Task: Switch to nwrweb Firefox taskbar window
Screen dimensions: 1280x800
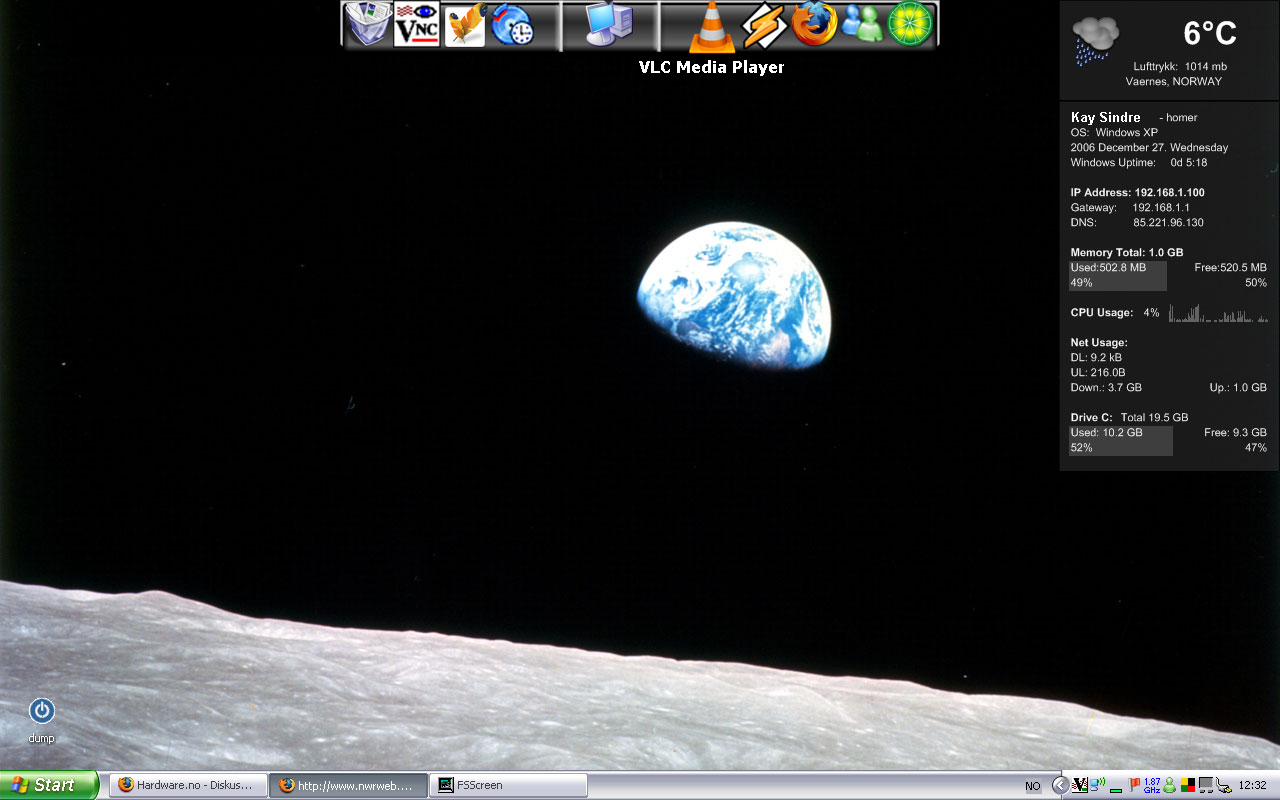Action: point(348,785)
